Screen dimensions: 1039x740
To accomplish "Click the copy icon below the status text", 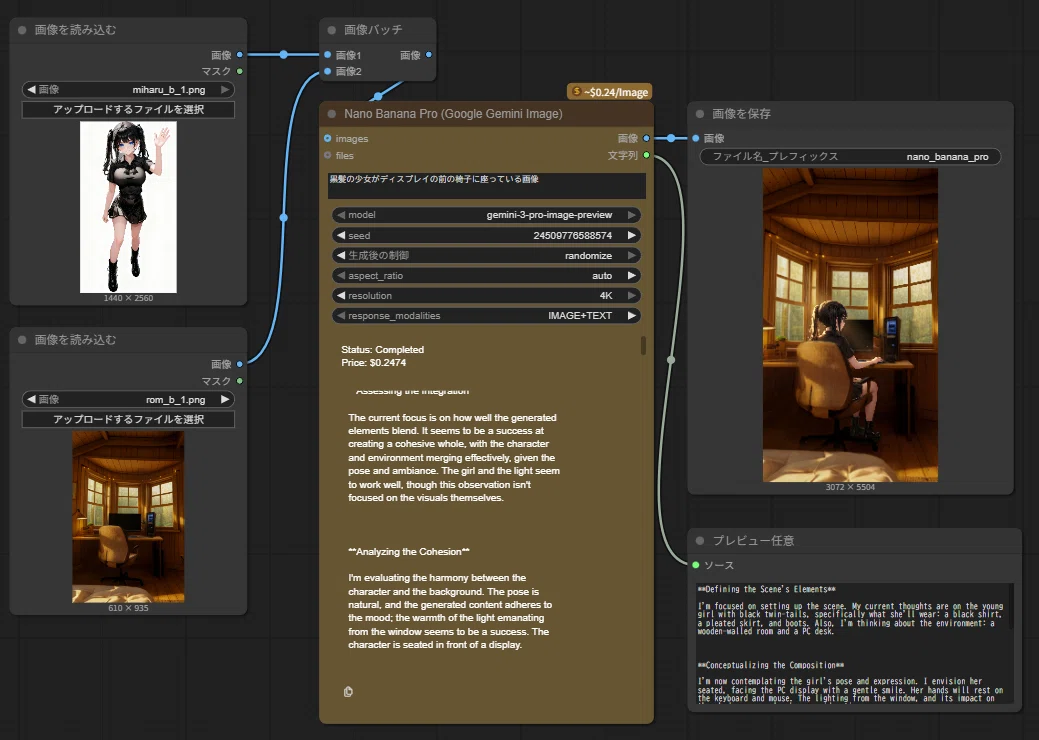I will click(x=348, y=692).
